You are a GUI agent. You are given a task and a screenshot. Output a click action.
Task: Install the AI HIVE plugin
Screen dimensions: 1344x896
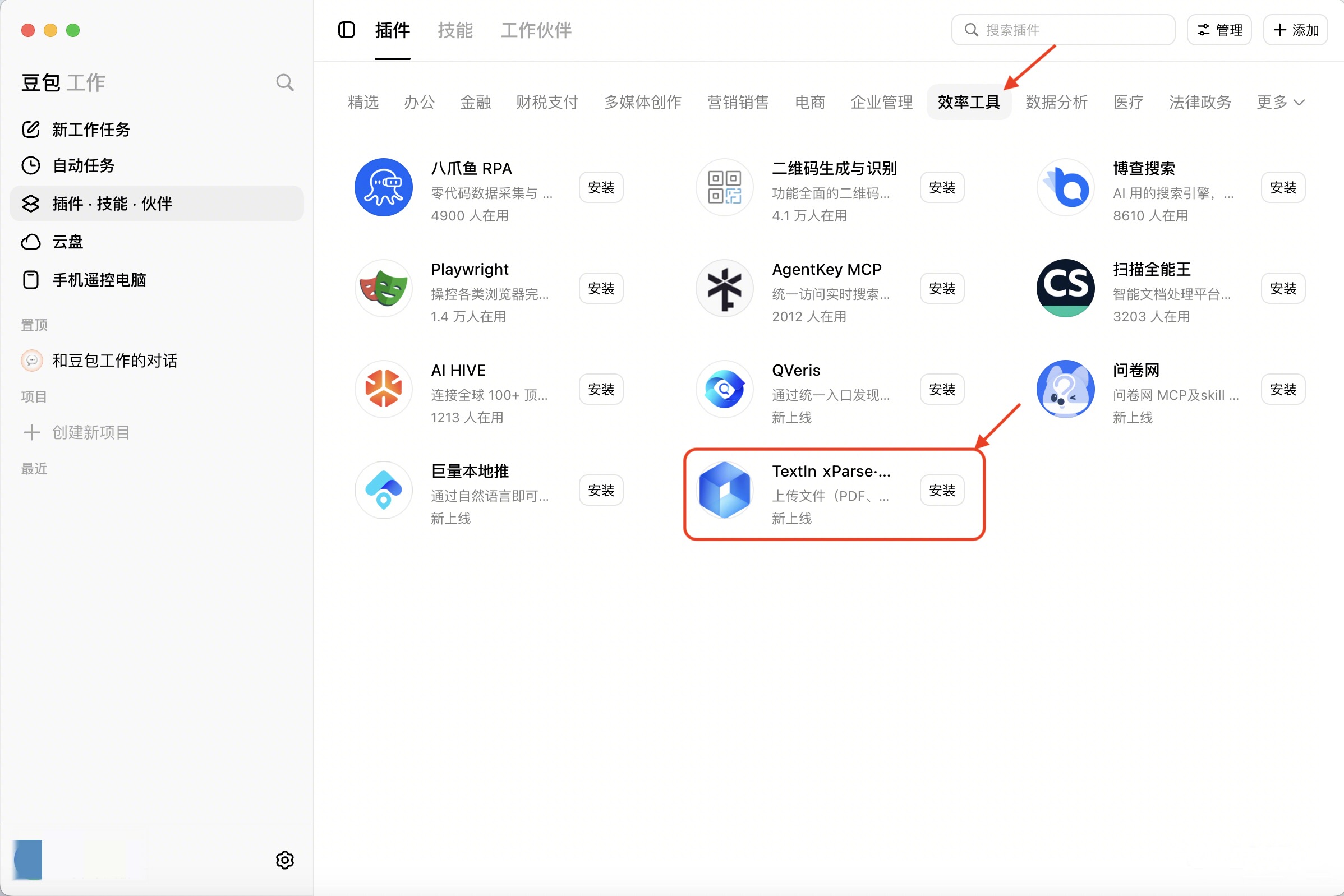pyautogui.click(x=601, y=389)
